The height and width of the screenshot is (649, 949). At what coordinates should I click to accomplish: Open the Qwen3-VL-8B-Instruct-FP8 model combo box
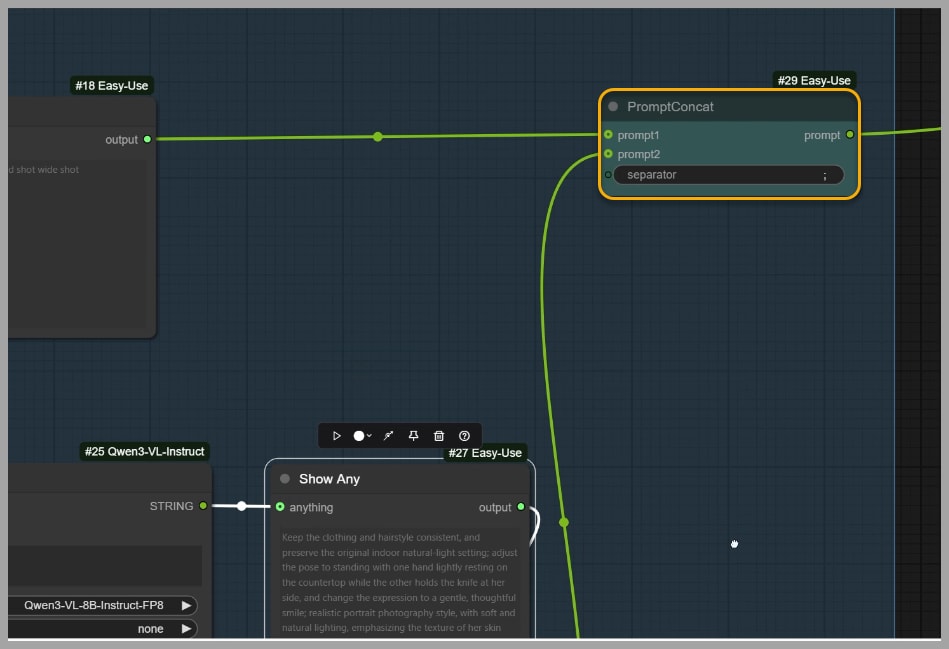point(94,605)
